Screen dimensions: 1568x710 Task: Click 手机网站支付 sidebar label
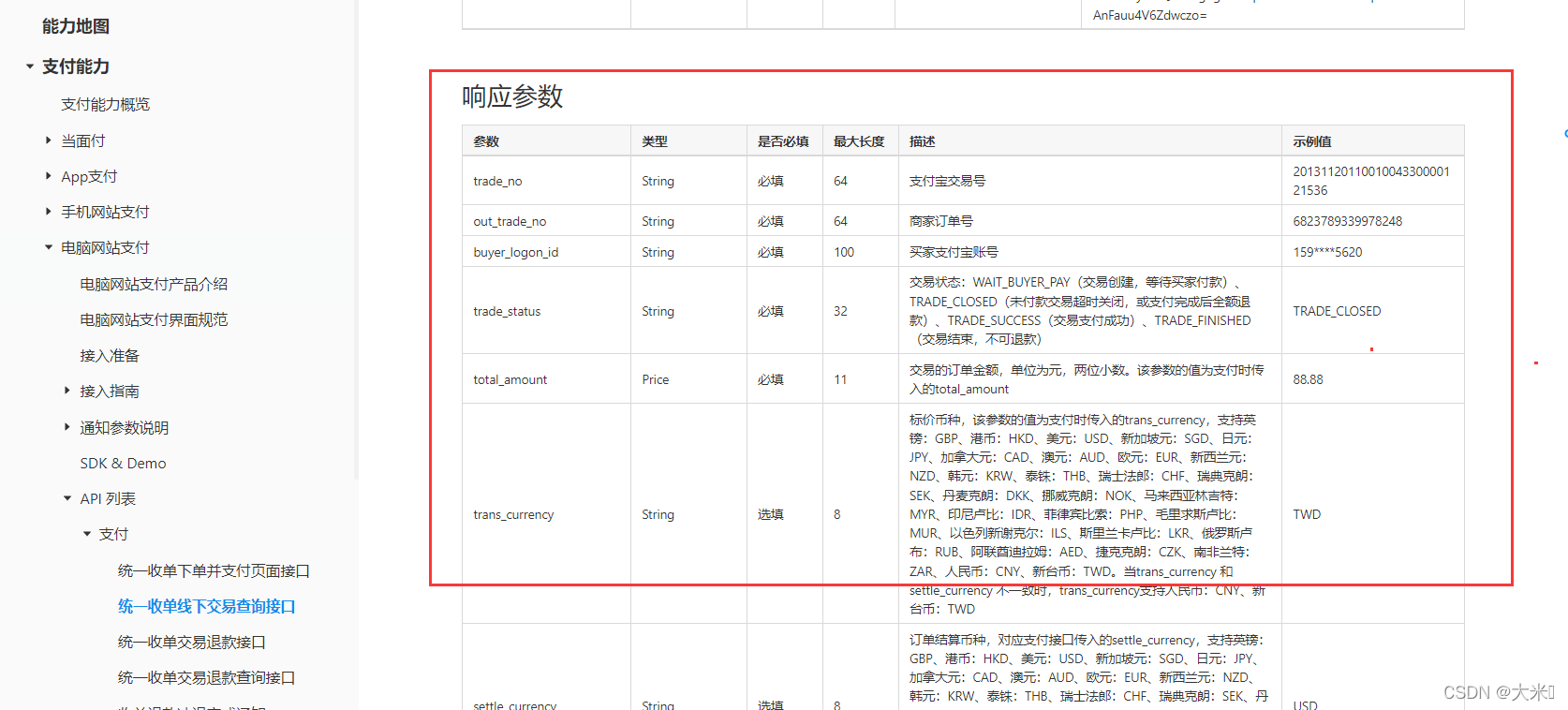[105, 212]
